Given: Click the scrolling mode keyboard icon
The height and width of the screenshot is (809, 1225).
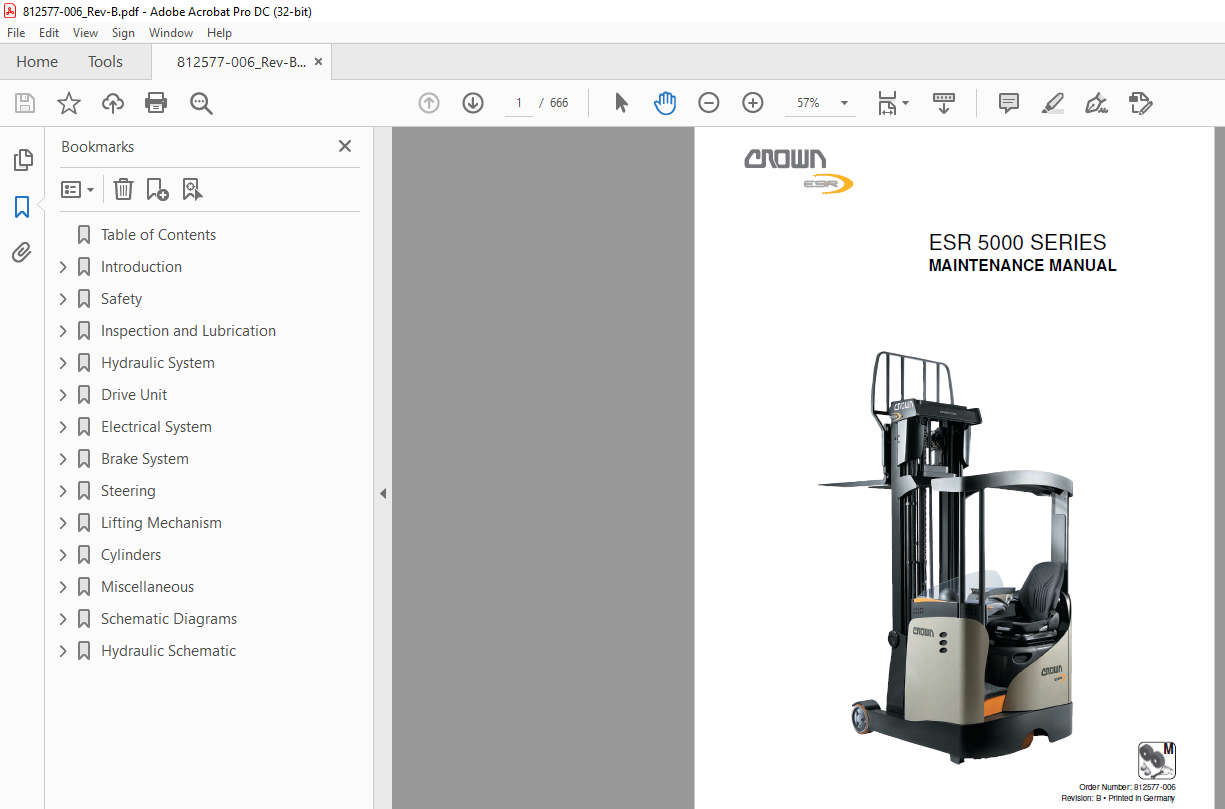Looking at the screenshot, I should [944, 103].
